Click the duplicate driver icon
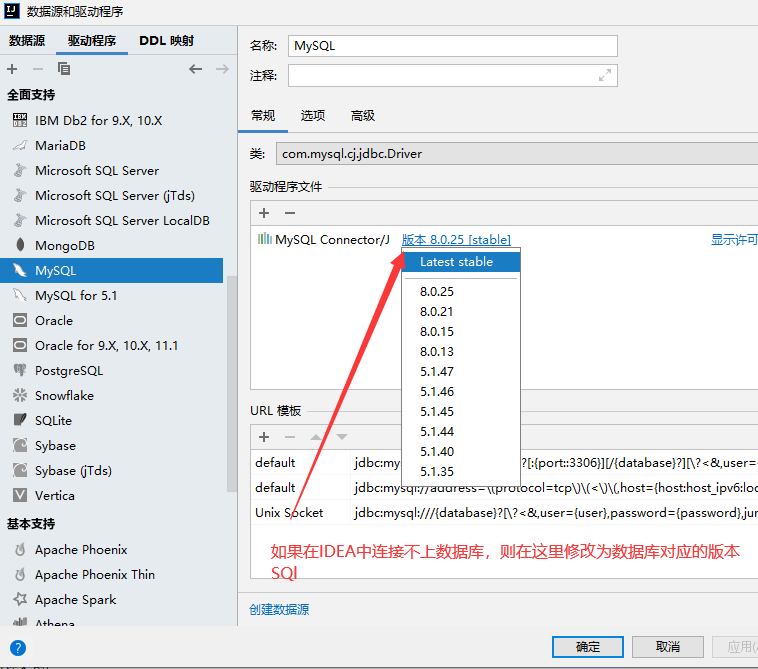Viewport: 758px width, 669px height. [64, 69]
